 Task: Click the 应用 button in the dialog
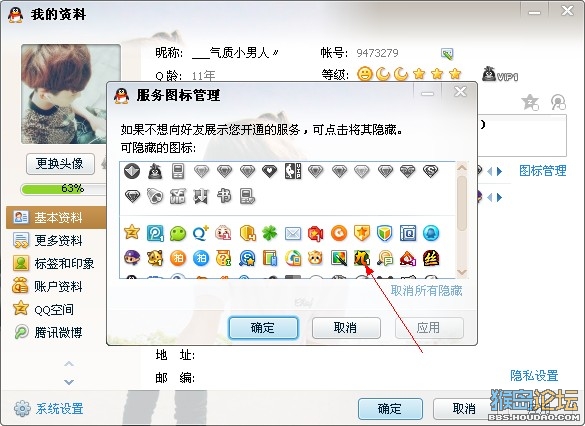coord(429,328)
